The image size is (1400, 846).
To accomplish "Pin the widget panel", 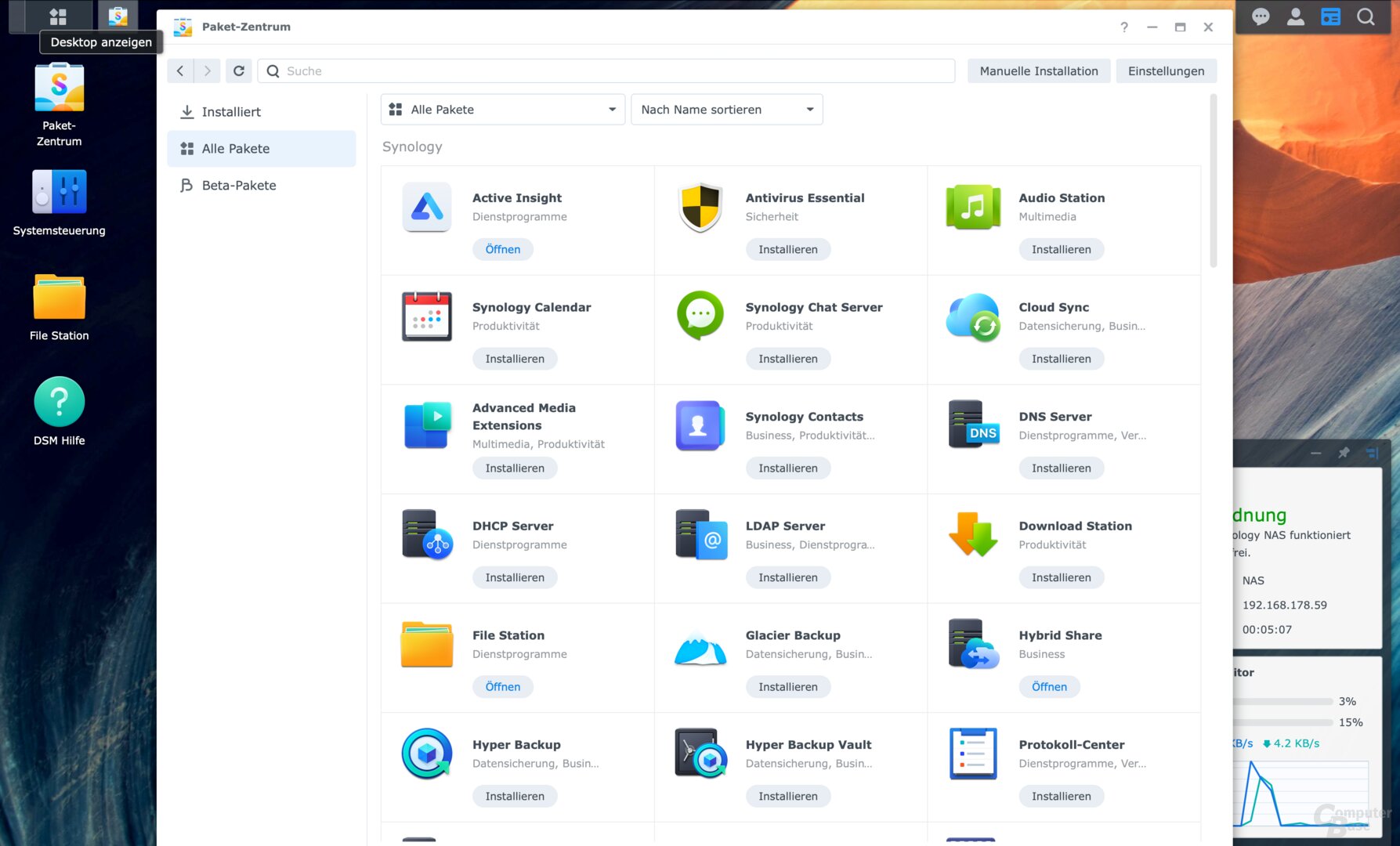I will (x=1344, y=453).
